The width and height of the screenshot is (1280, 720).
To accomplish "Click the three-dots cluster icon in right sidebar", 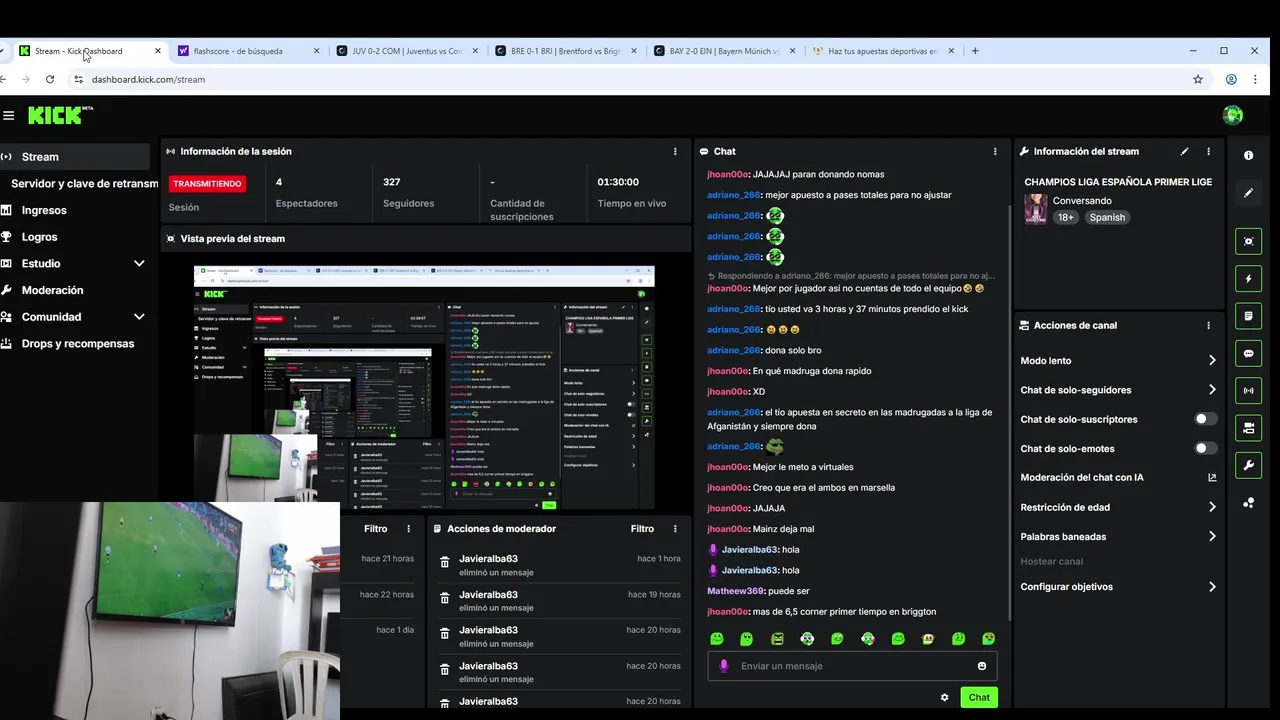I will click(x=1248, y=503).
